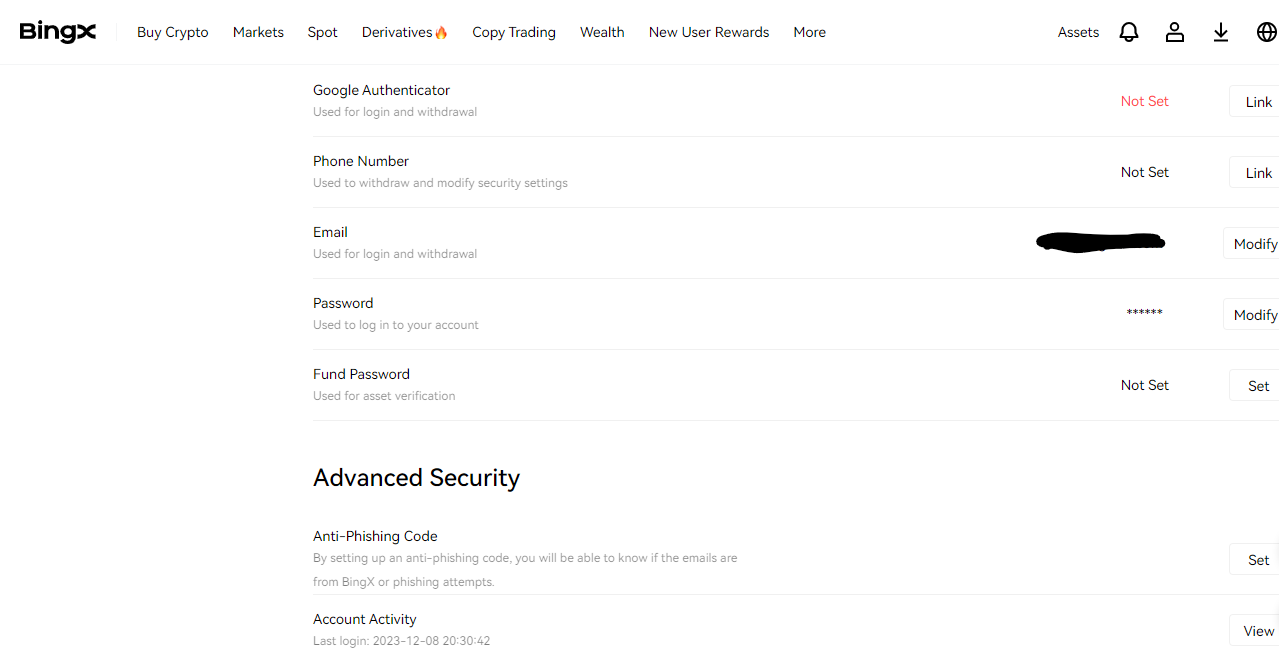Visit New User Rewards page
The height and width of the screenshot is (650, 1279).
coord(709,32)
